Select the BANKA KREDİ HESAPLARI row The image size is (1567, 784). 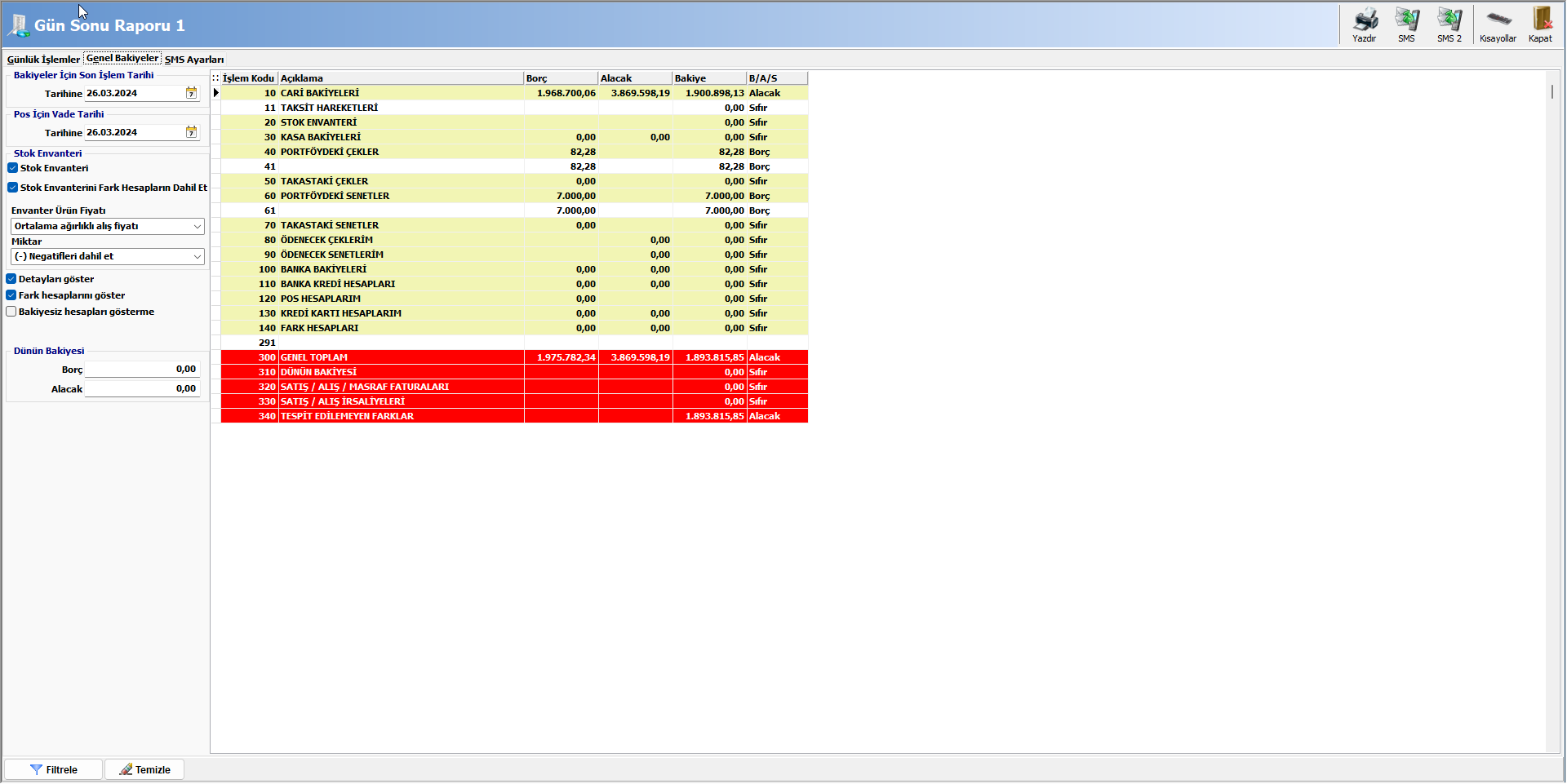click(514, 284)
